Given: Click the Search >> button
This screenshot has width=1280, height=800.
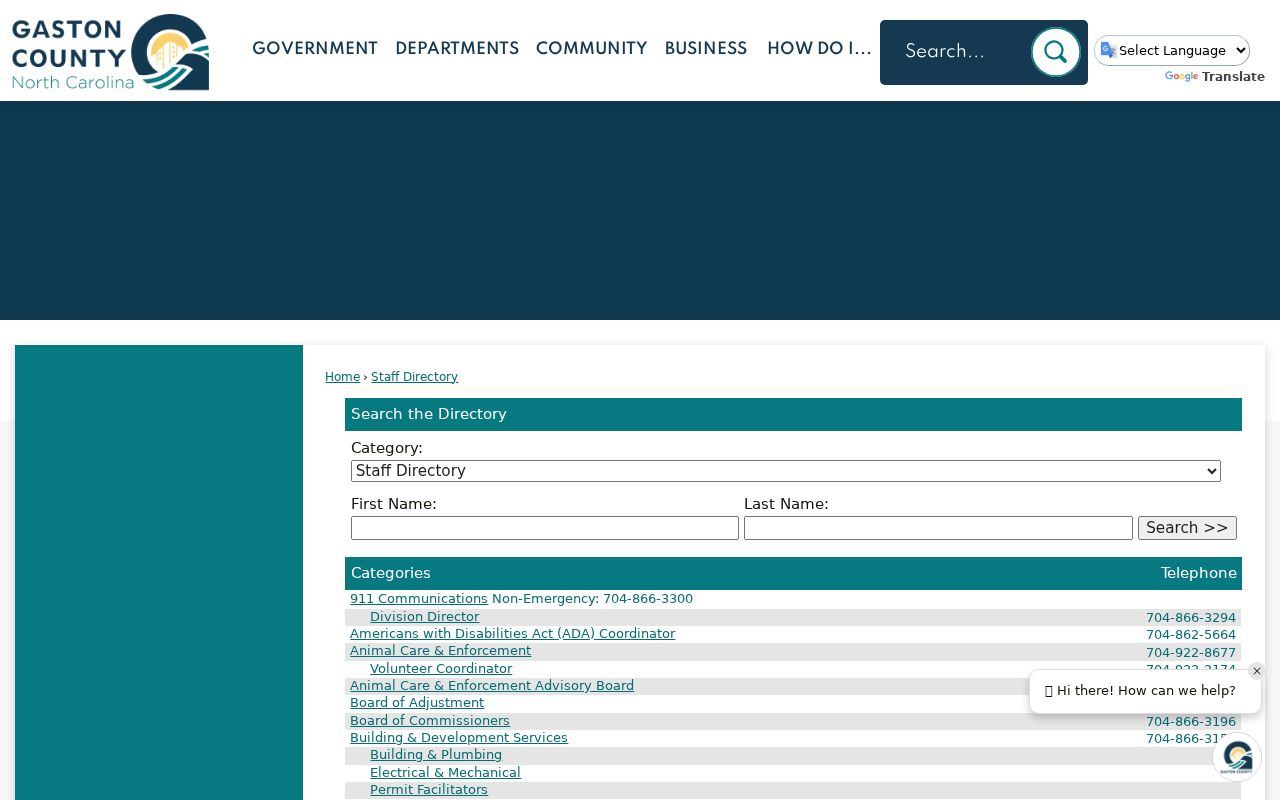Looking at the screenshot, I should [1187, 528].
